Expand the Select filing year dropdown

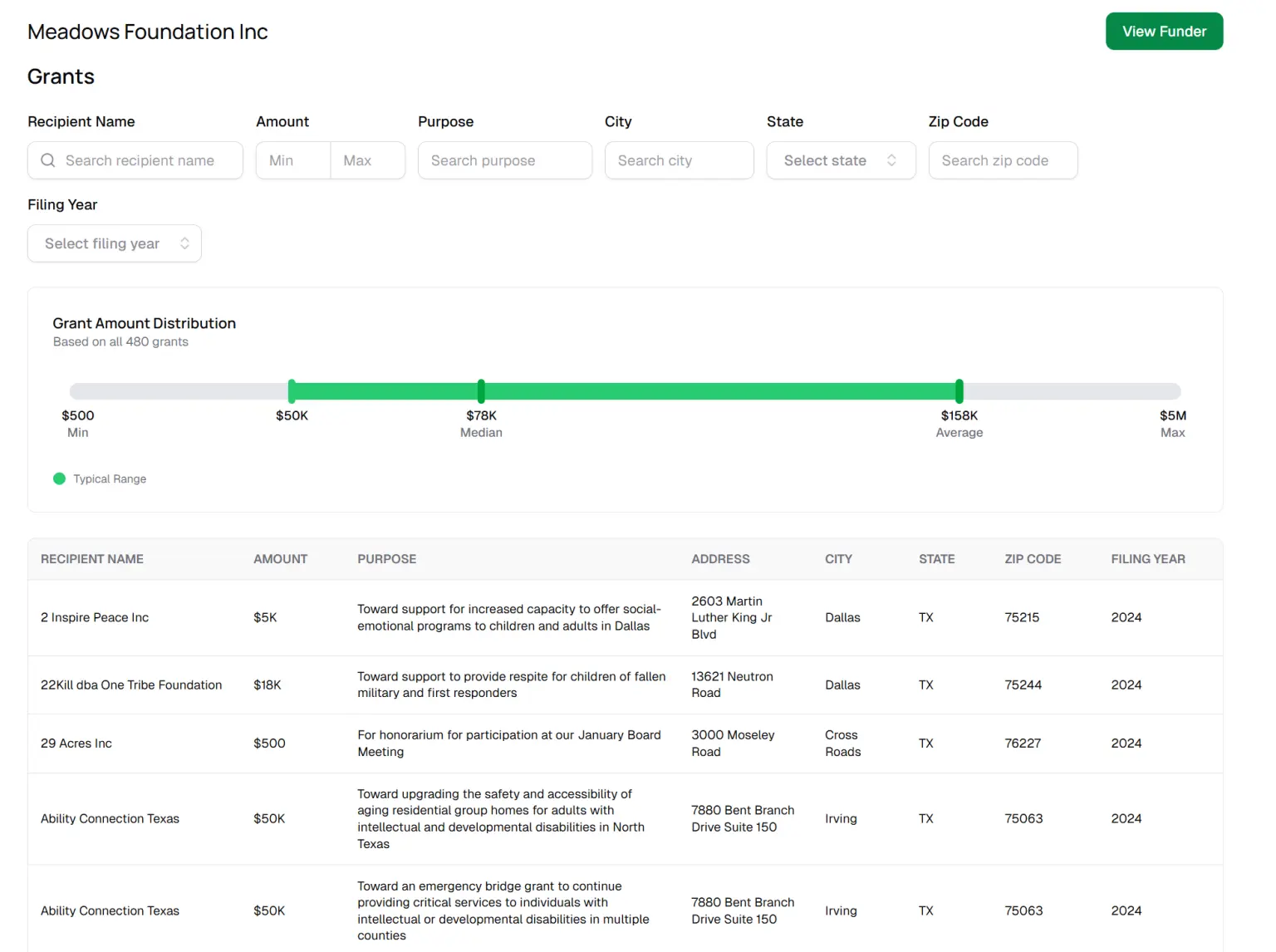coord(115,243)
